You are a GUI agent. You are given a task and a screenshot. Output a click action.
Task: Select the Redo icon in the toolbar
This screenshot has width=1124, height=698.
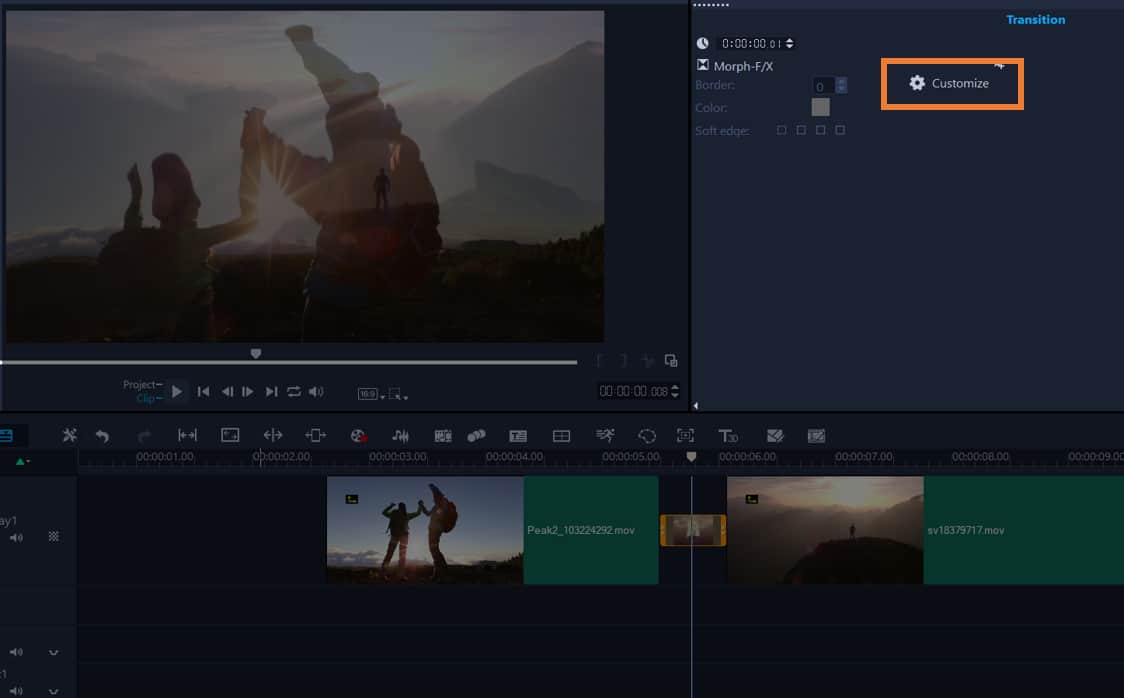click(x=143, y=435)
